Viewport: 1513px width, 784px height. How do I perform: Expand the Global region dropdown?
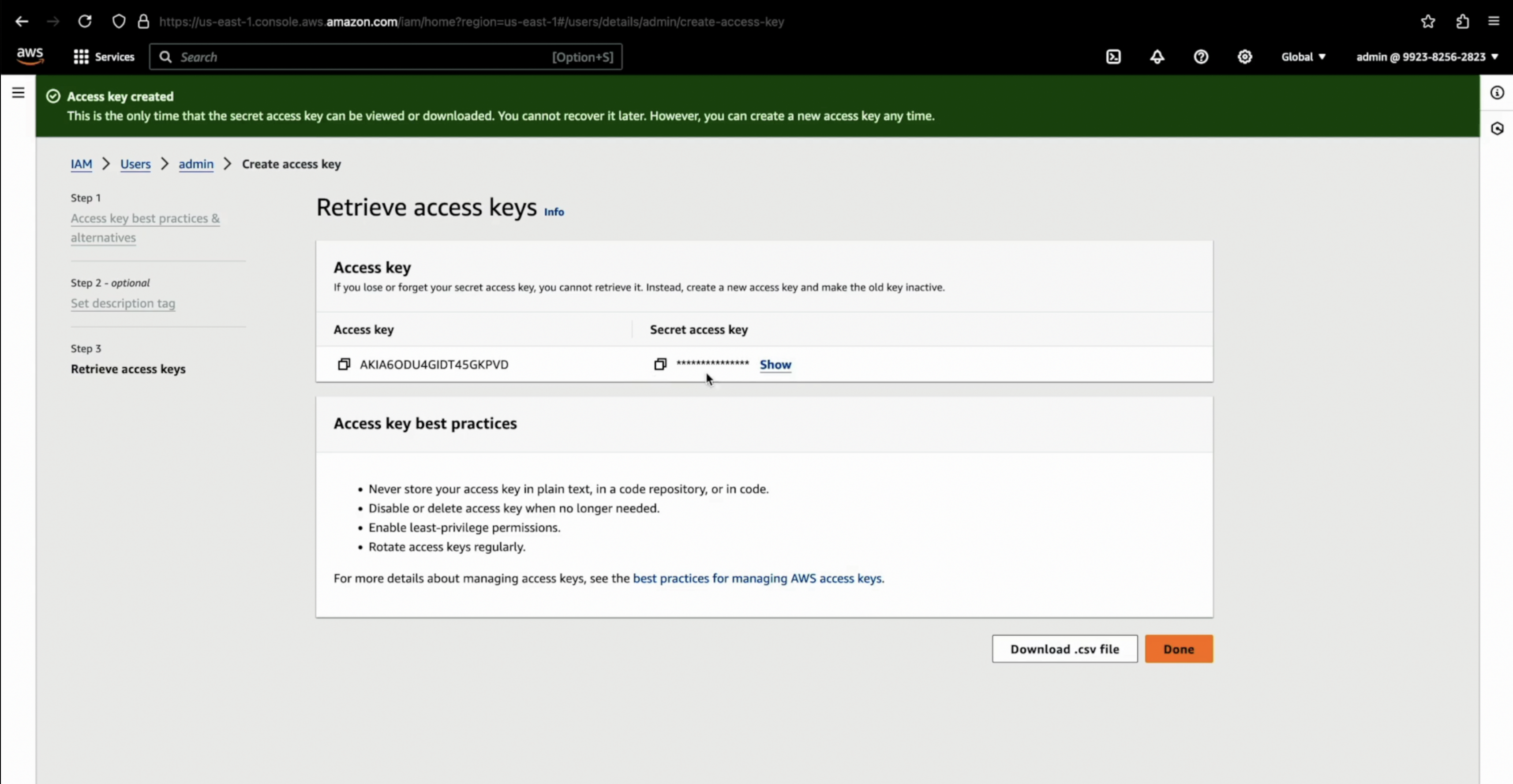point(1303,57)
